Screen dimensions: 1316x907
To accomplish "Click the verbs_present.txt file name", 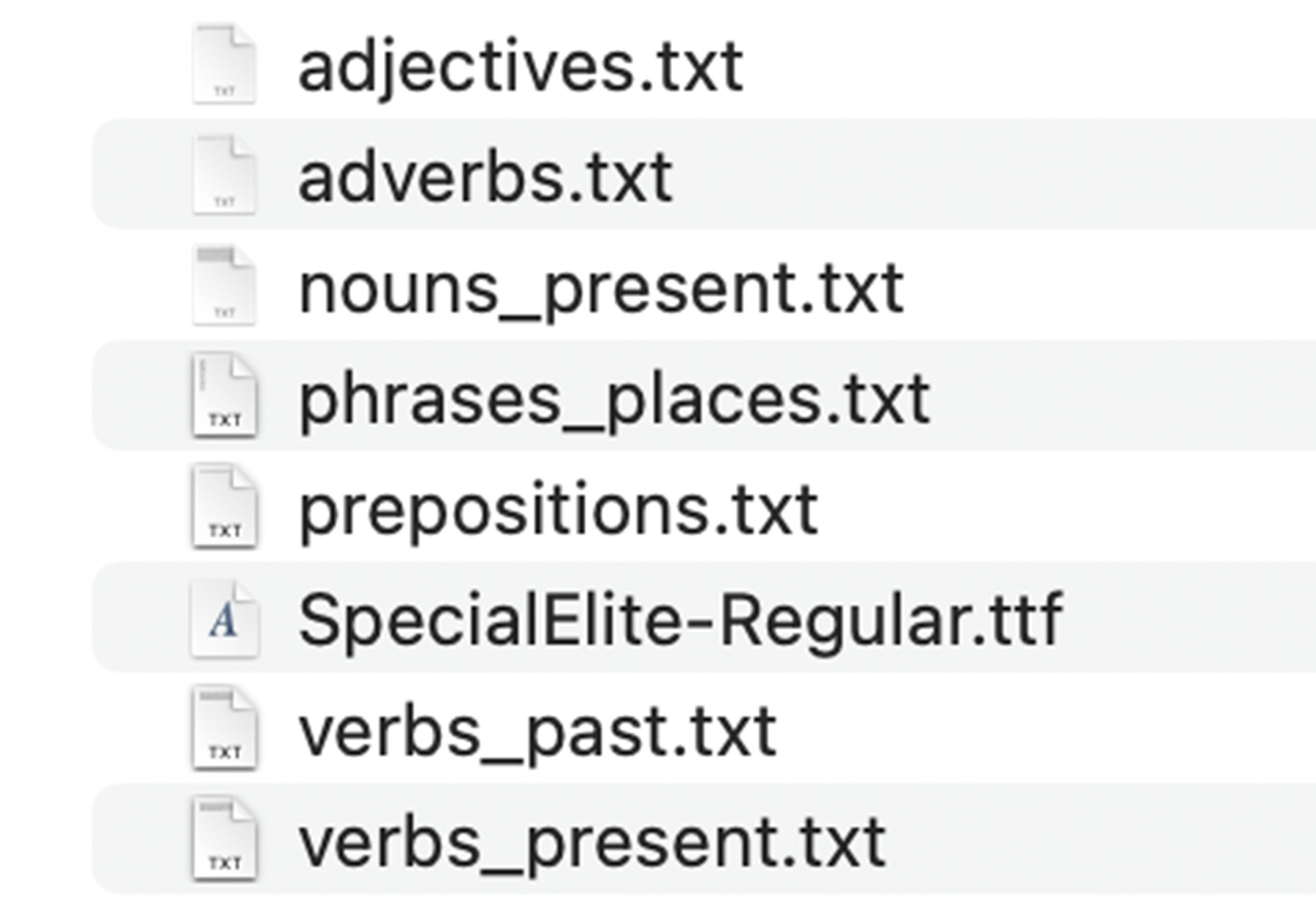I will [592, 843].
